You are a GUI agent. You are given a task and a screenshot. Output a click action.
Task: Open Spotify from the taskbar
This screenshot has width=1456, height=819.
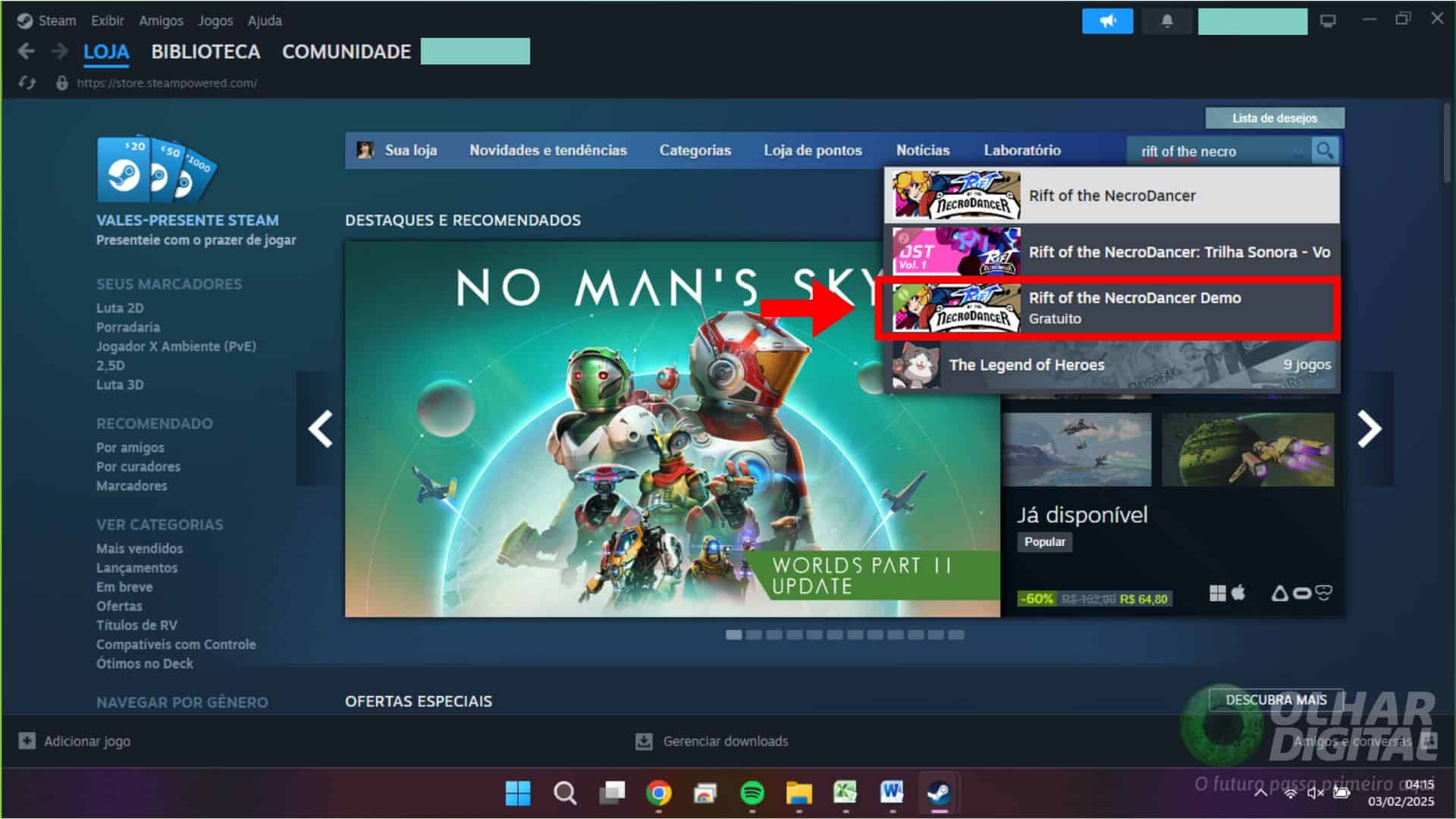[x=752, y=793]
